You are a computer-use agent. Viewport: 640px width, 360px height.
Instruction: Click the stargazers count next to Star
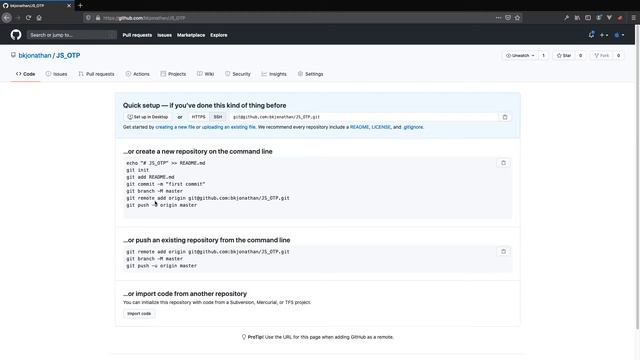point(580,56)
